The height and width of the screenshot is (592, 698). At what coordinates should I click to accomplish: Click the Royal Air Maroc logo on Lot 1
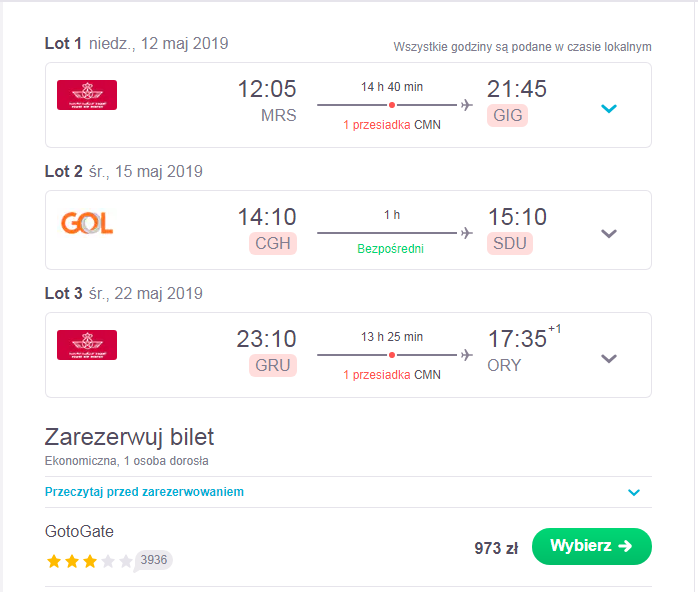(87, 95)
